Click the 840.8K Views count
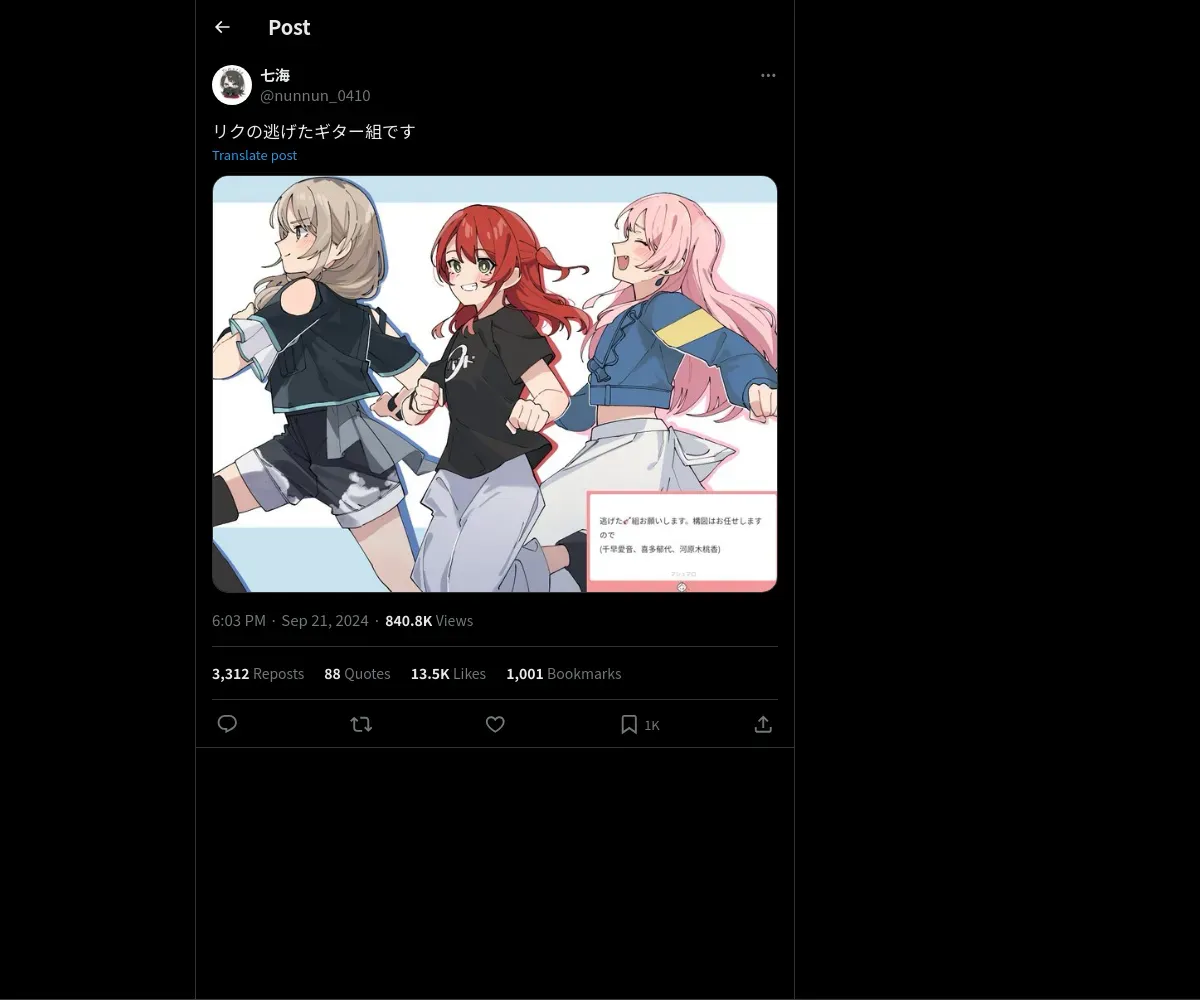Screen dimensions: 1200x1000 tap(429, 621)
